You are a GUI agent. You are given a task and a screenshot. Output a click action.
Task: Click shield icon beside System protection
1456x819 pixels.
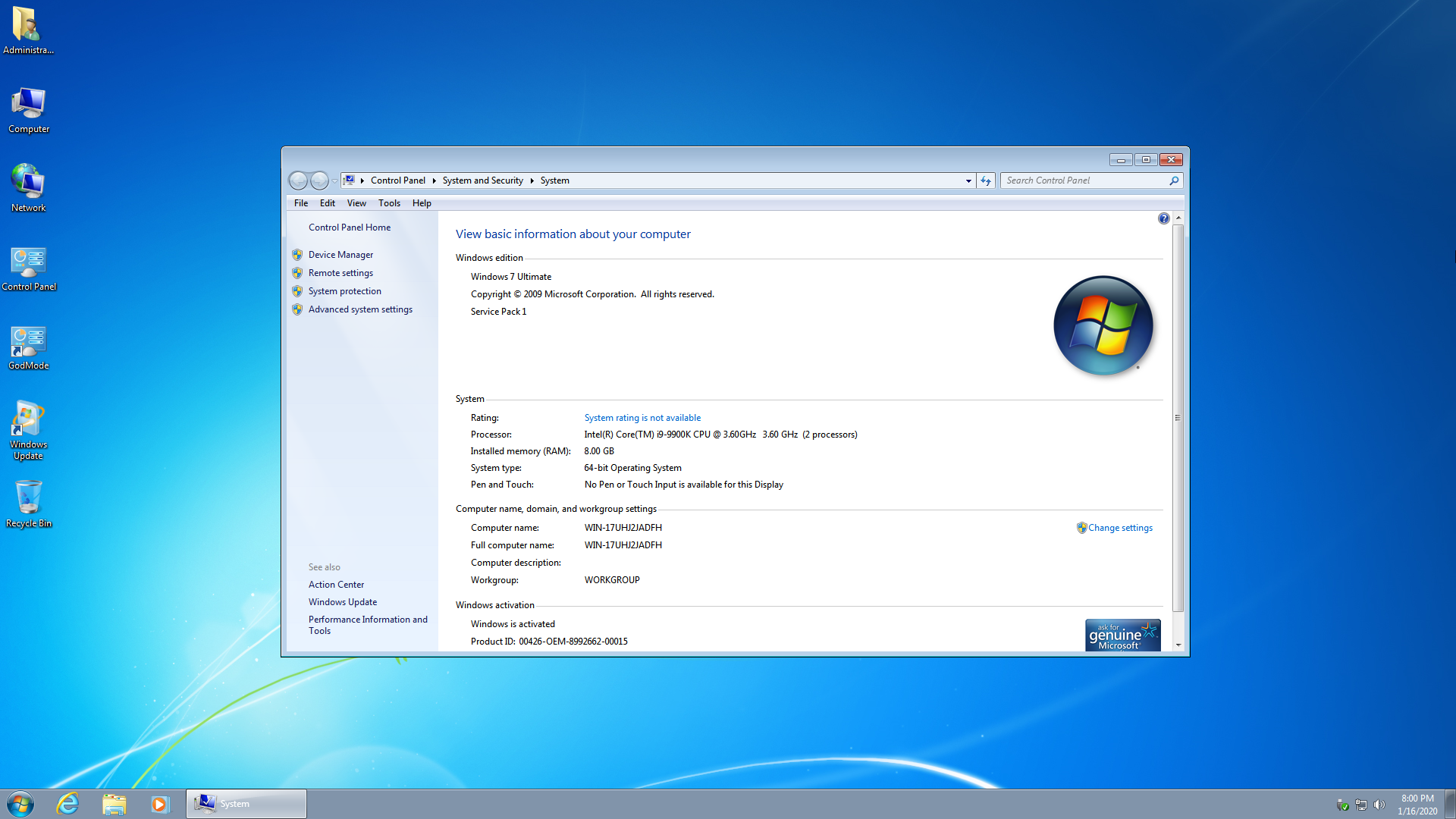[x=297, y=291]
